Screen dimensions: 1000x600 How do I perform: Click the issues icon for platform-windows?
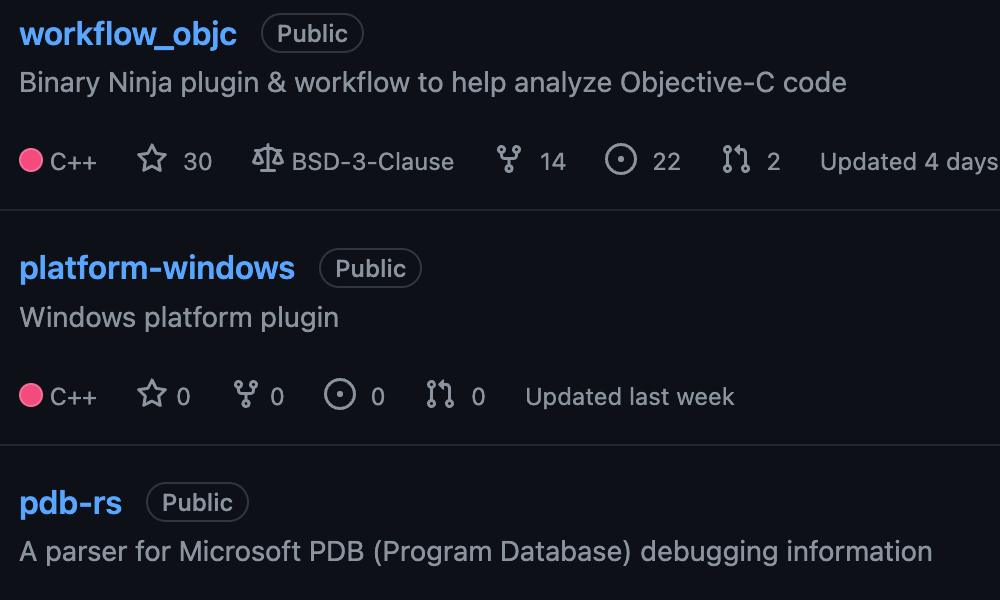coord(341,395)
